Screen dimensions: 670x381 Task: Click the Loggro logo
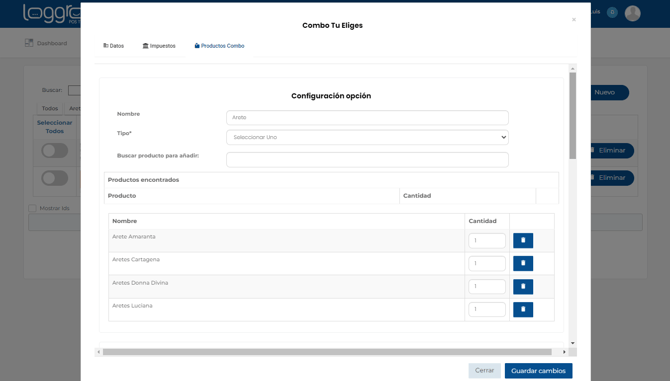click(x=51, y=14)
